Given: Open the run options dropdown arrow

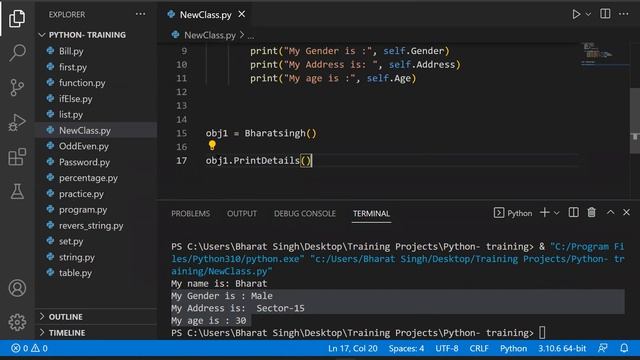Looking at the screenshot, I should 588,14.
